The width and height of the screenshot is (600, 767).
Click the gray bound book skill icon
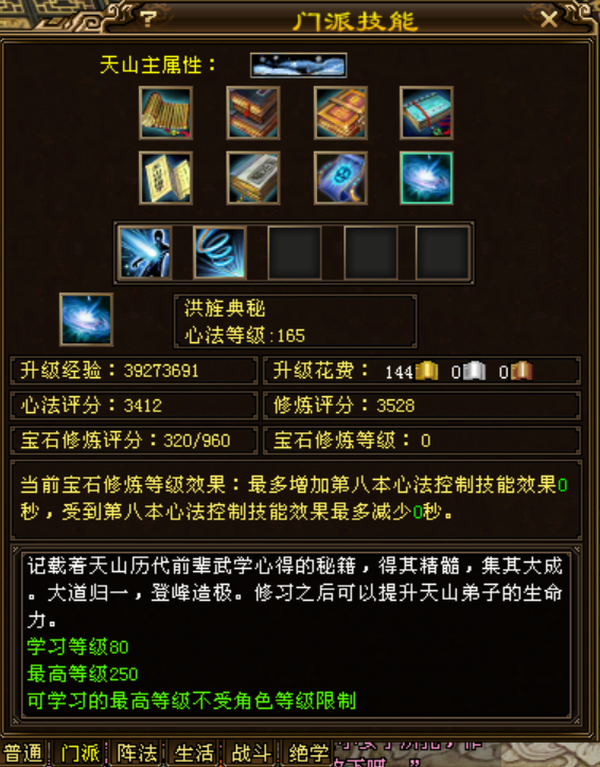pyautogui.click(x=253, y=178)
